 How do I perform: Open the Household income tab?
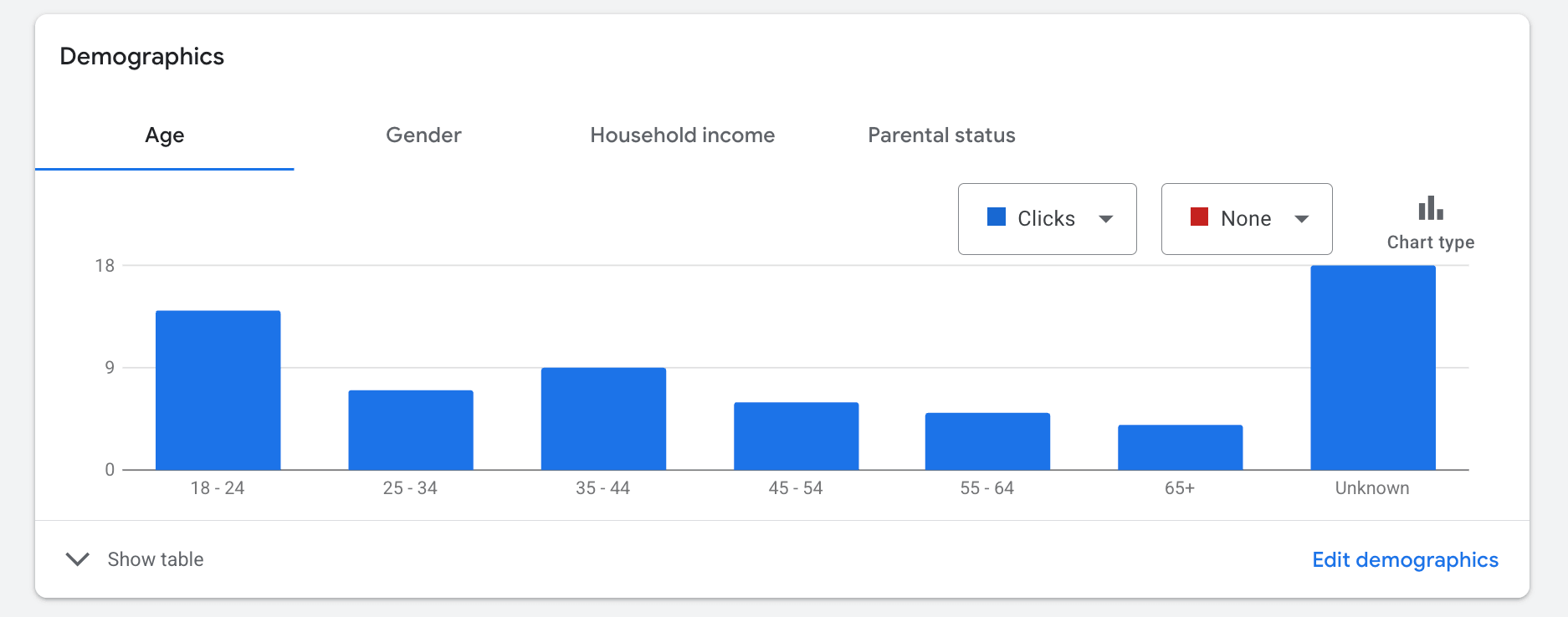tap(682, 135)
